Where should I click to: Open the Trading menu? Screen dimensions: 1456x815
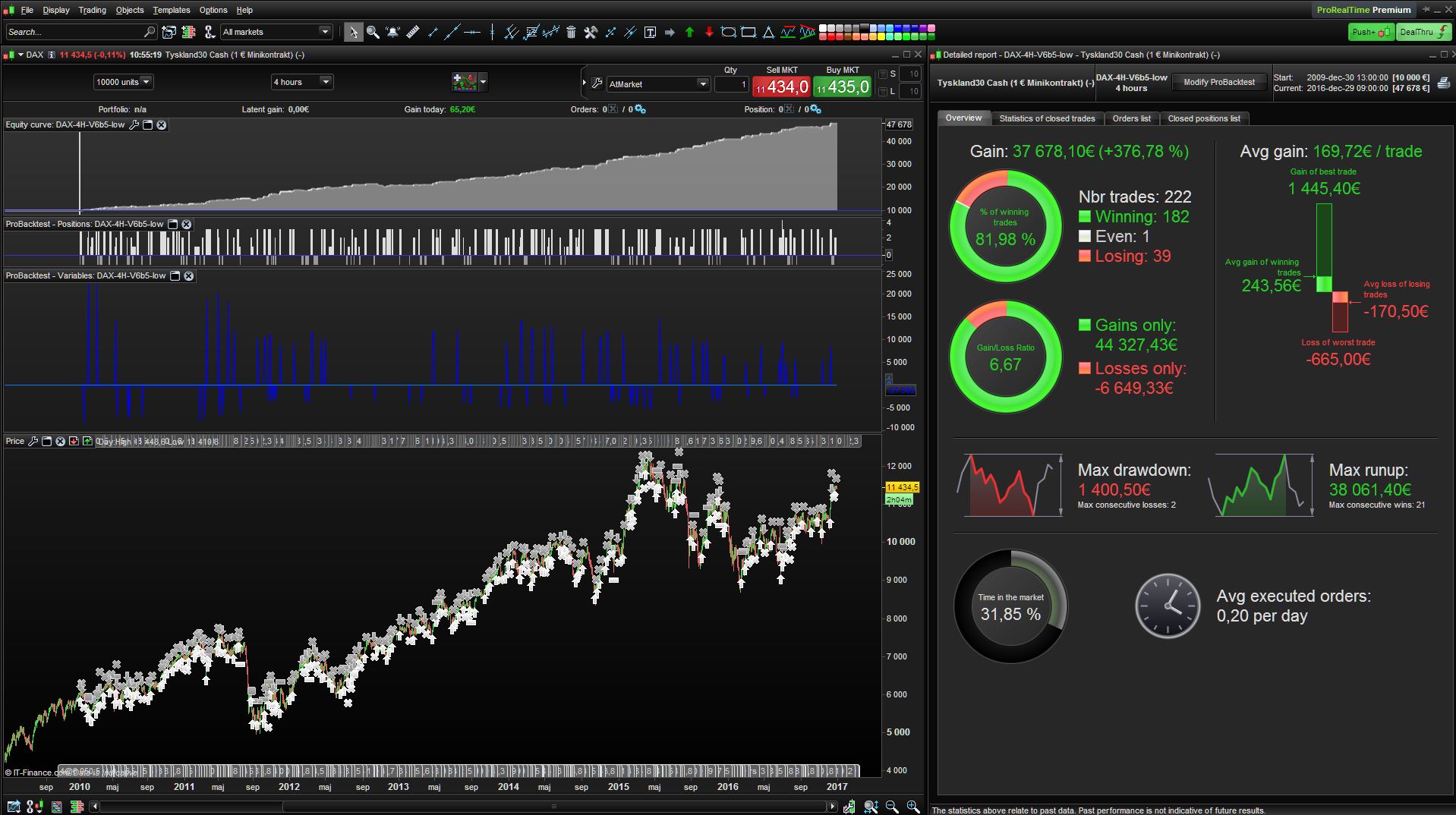(93, 10)
